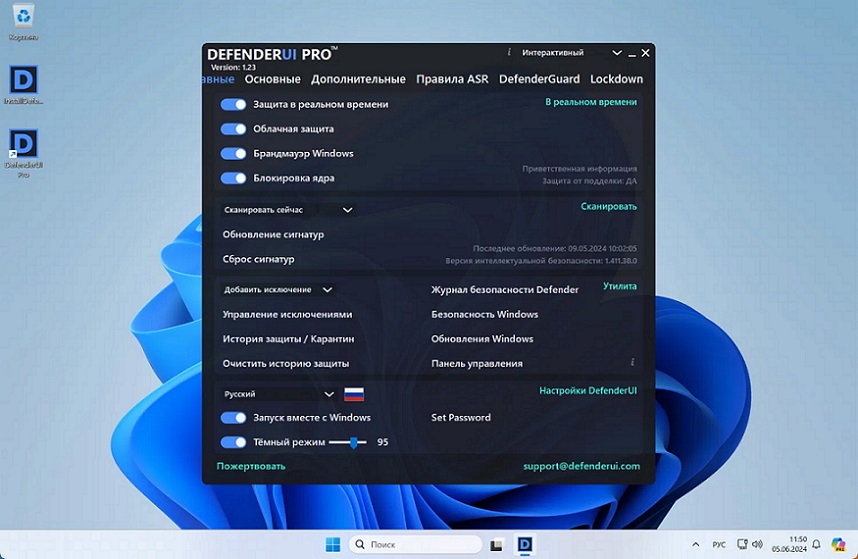The image size is (858, 559).
Task: Open the volume tray icon
Action: [757, 544]
